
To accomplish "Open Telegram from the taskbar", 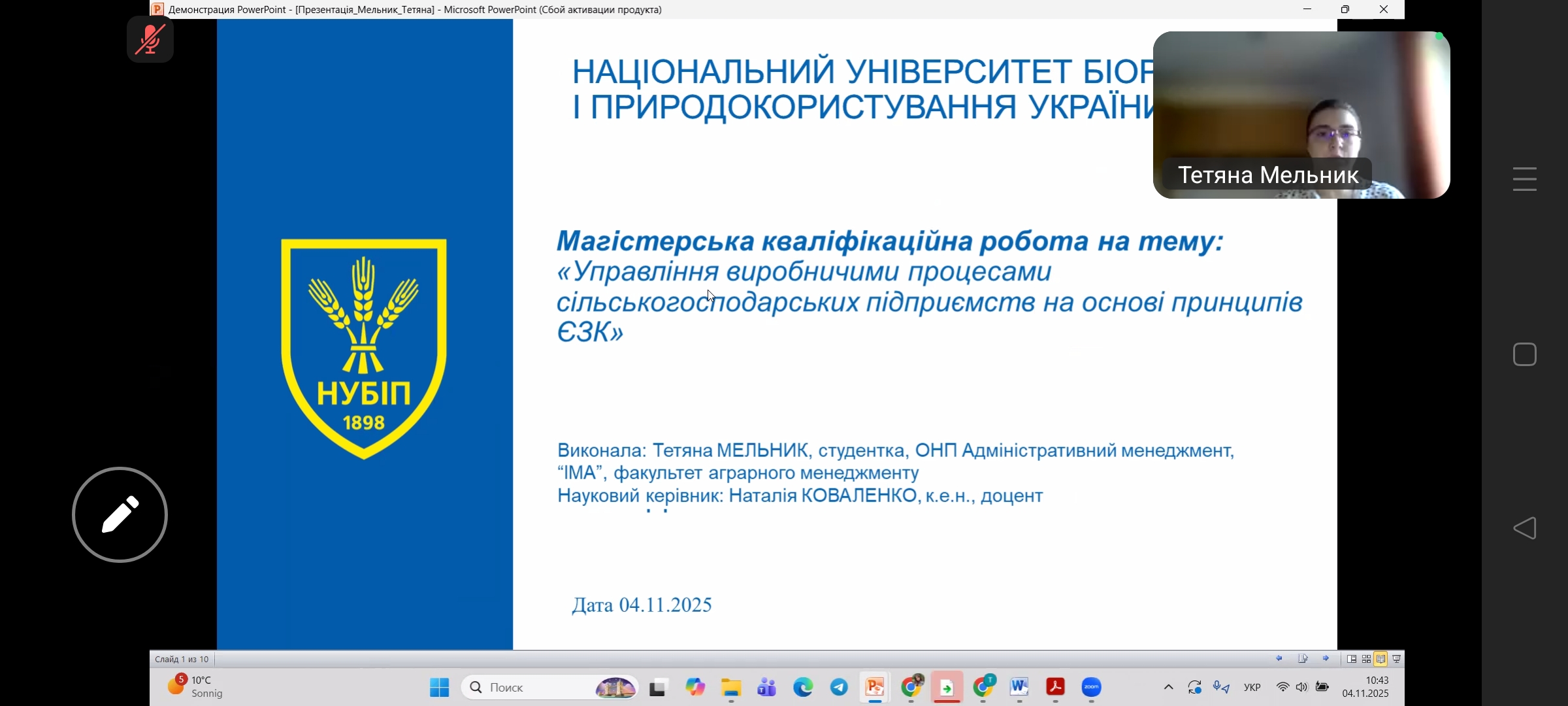I will 839,687.
